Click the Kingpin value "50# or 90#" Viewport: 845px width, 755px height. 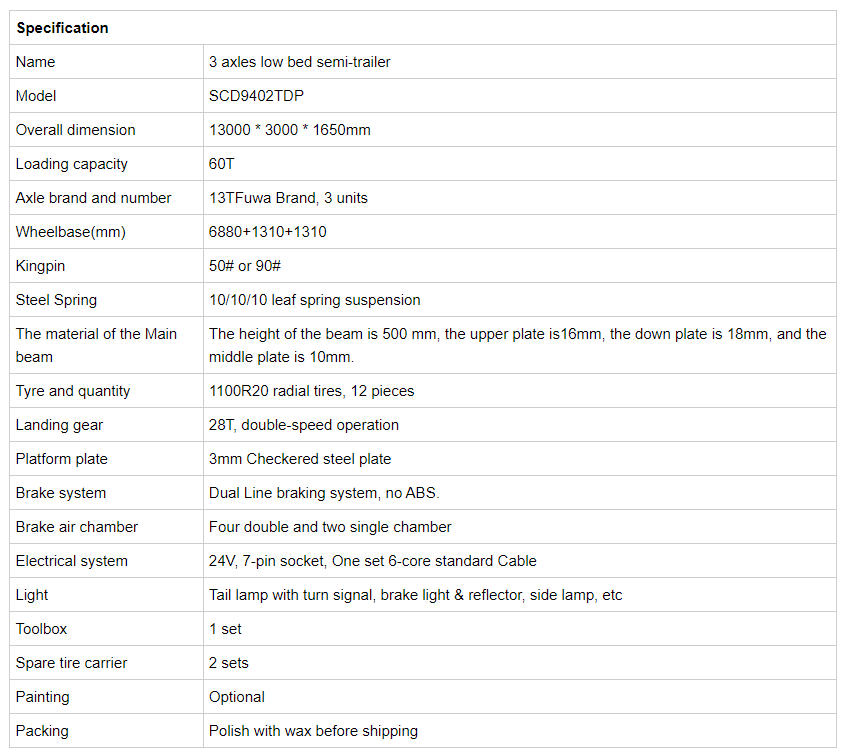coord(245,266)
